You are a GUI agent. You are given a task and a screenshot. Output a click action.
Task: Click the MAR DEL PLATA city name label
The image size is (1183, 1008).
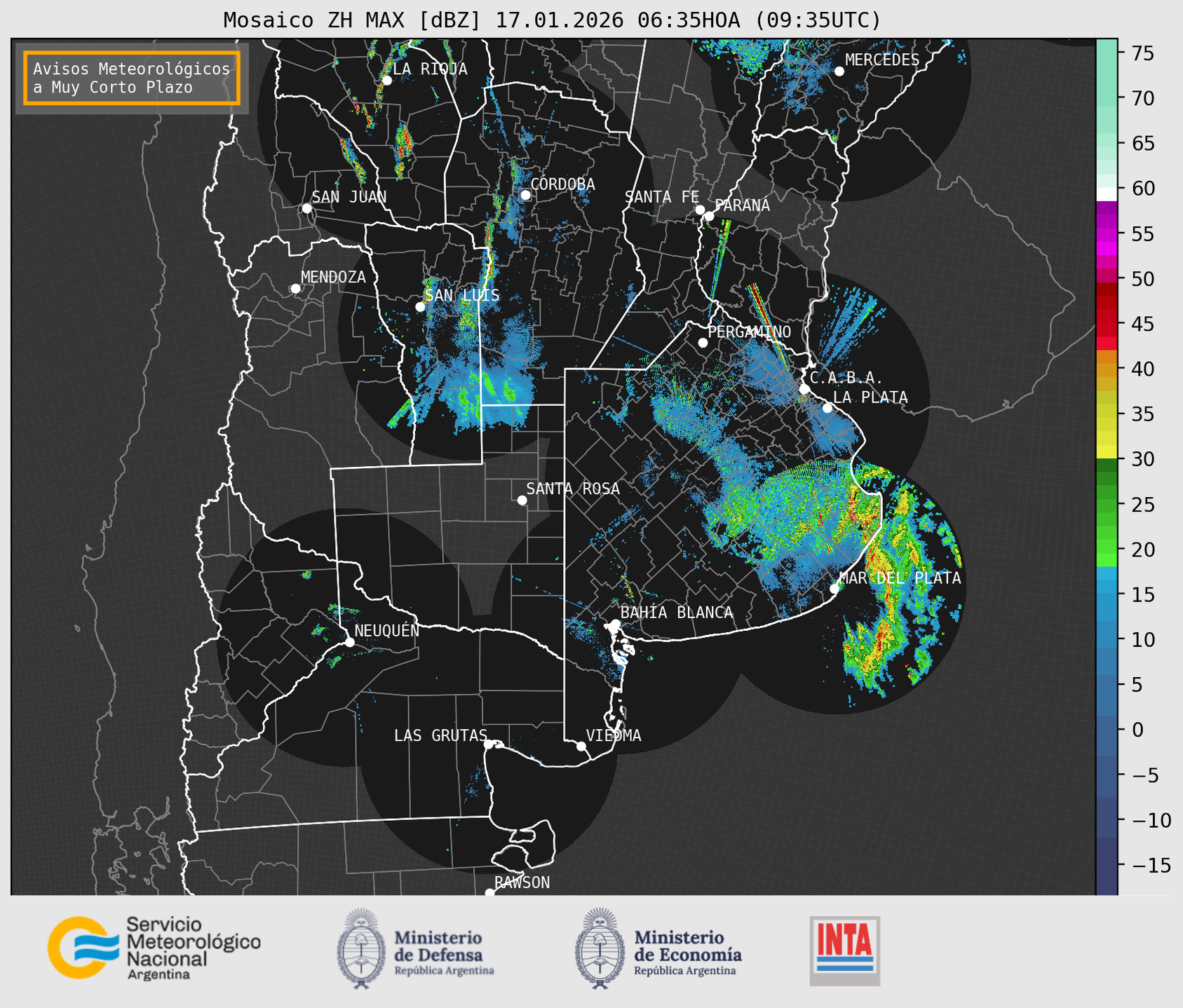(900, 578)
